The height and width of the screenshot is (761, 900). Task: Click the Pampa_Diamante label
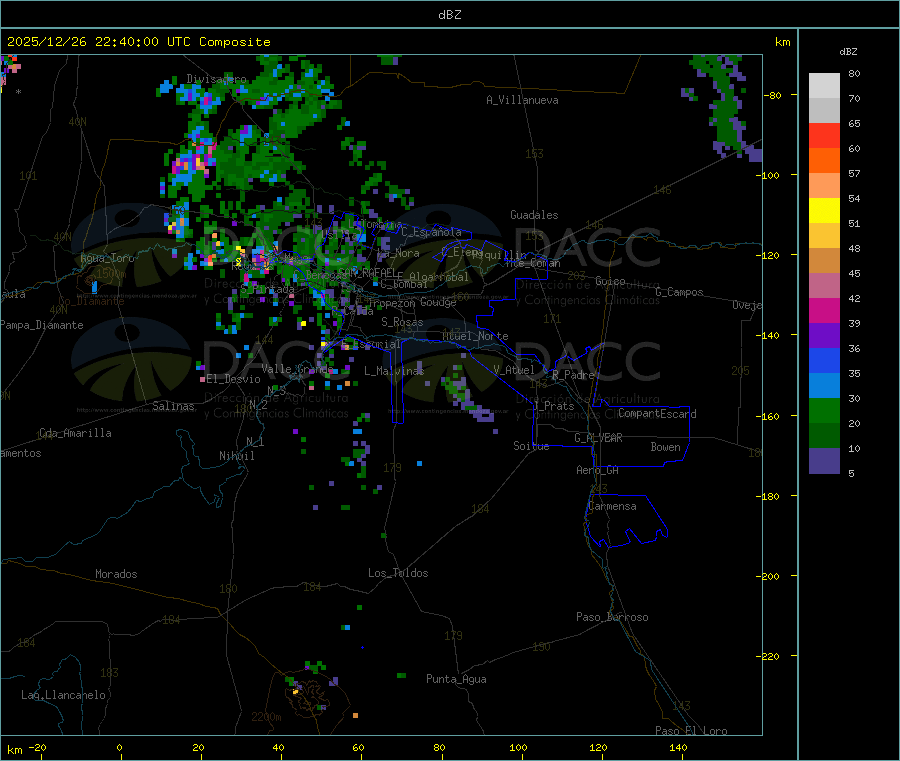42,325
